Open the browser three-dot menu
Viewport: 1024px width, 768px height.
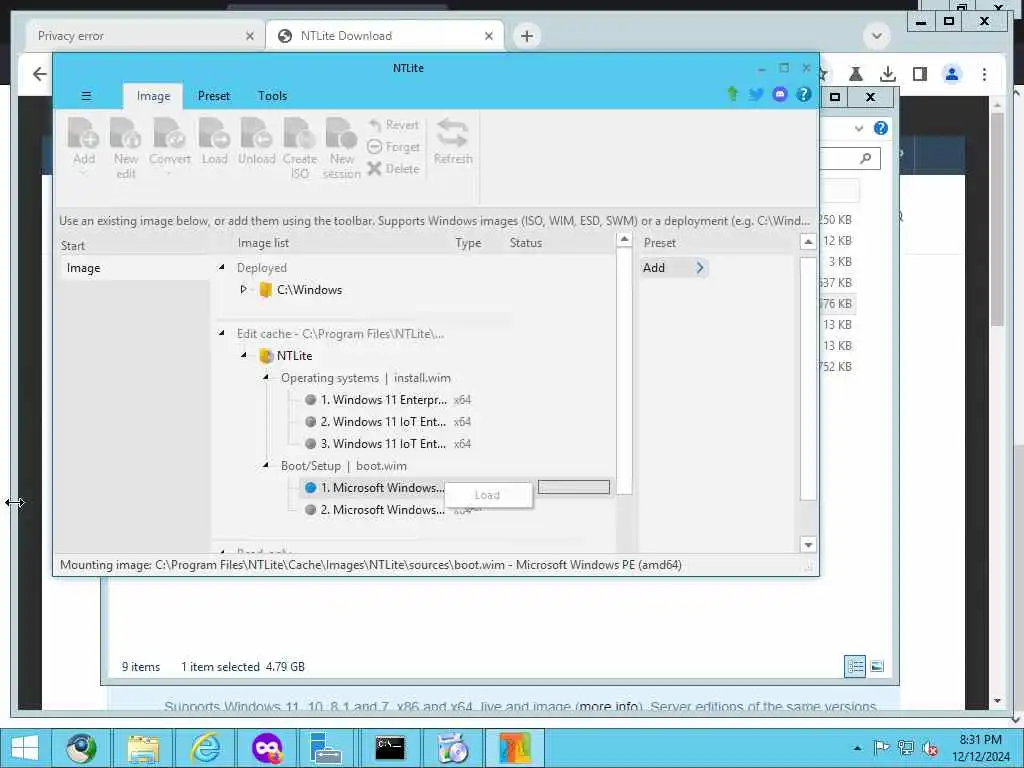point(984,74)
